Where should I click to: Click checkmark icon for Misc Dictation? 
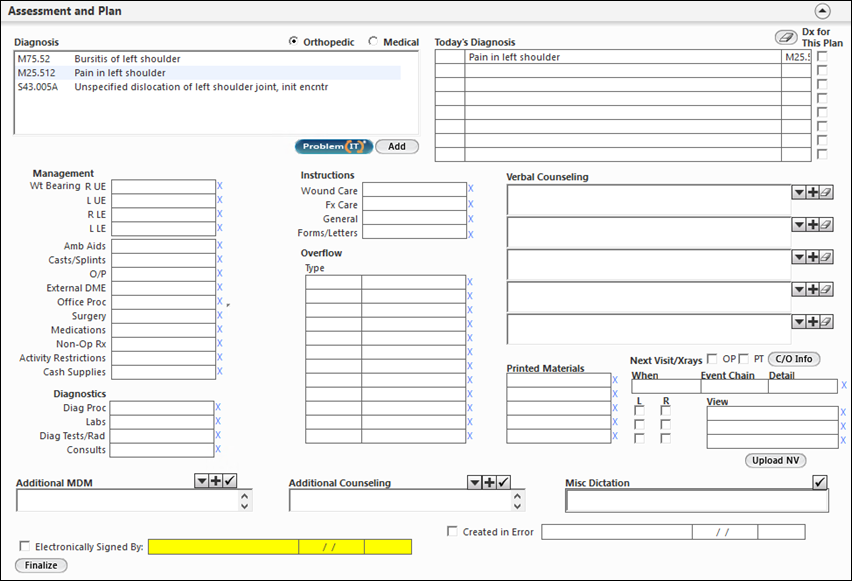[820, 482]
